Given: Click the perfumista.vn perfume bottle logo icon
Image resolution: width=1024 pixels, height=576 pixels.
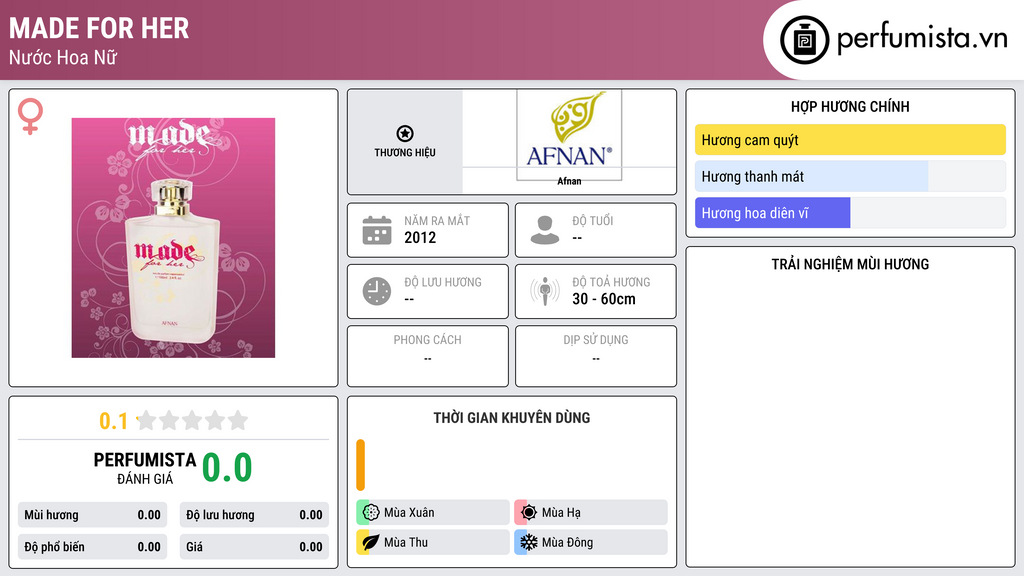Looking at the screenshot, I should [x=801, y=40].
